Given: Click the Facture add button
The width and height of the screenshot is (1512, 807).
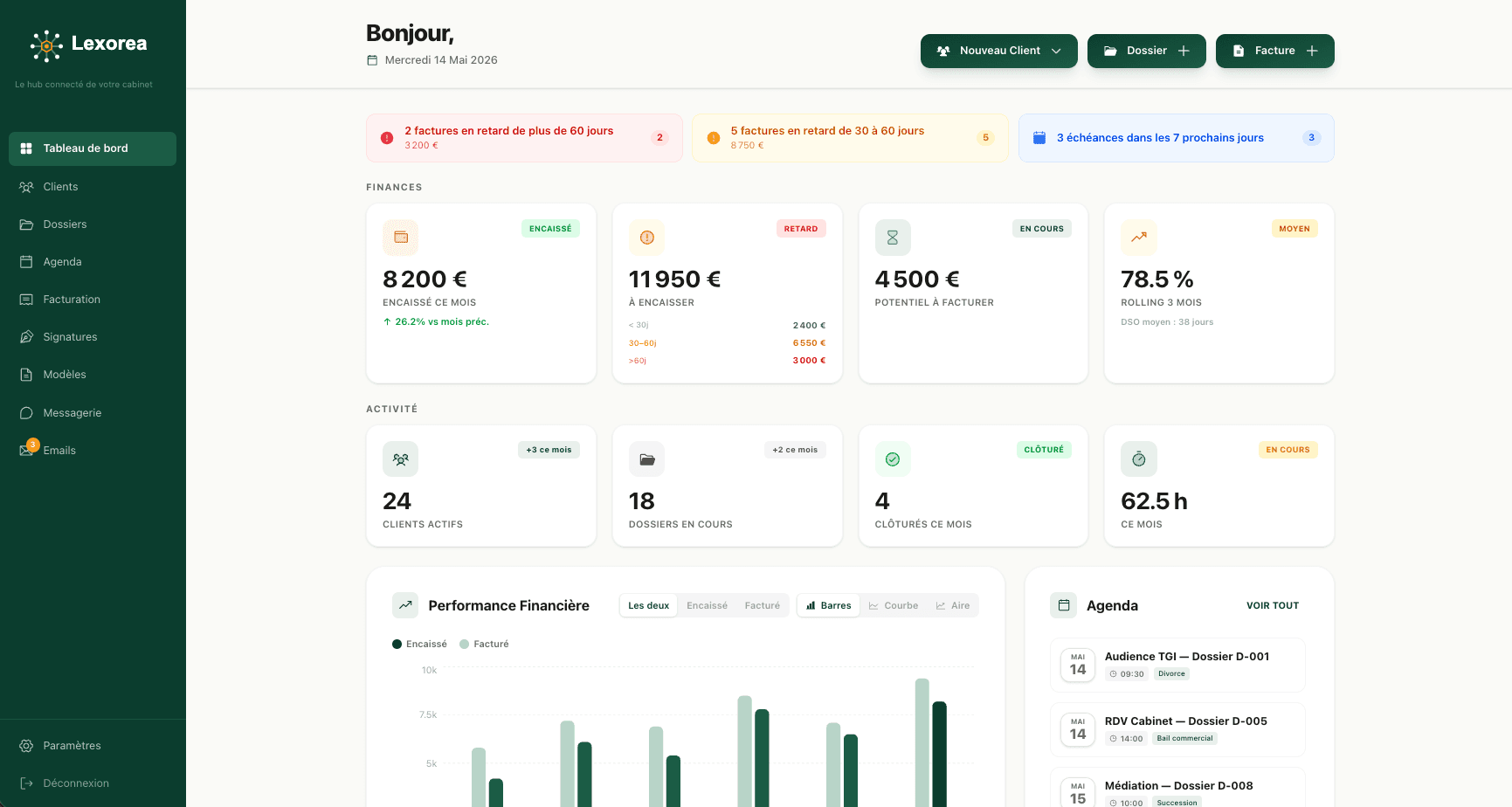Looking at the screenshot, I should (x=1275, y=51).
